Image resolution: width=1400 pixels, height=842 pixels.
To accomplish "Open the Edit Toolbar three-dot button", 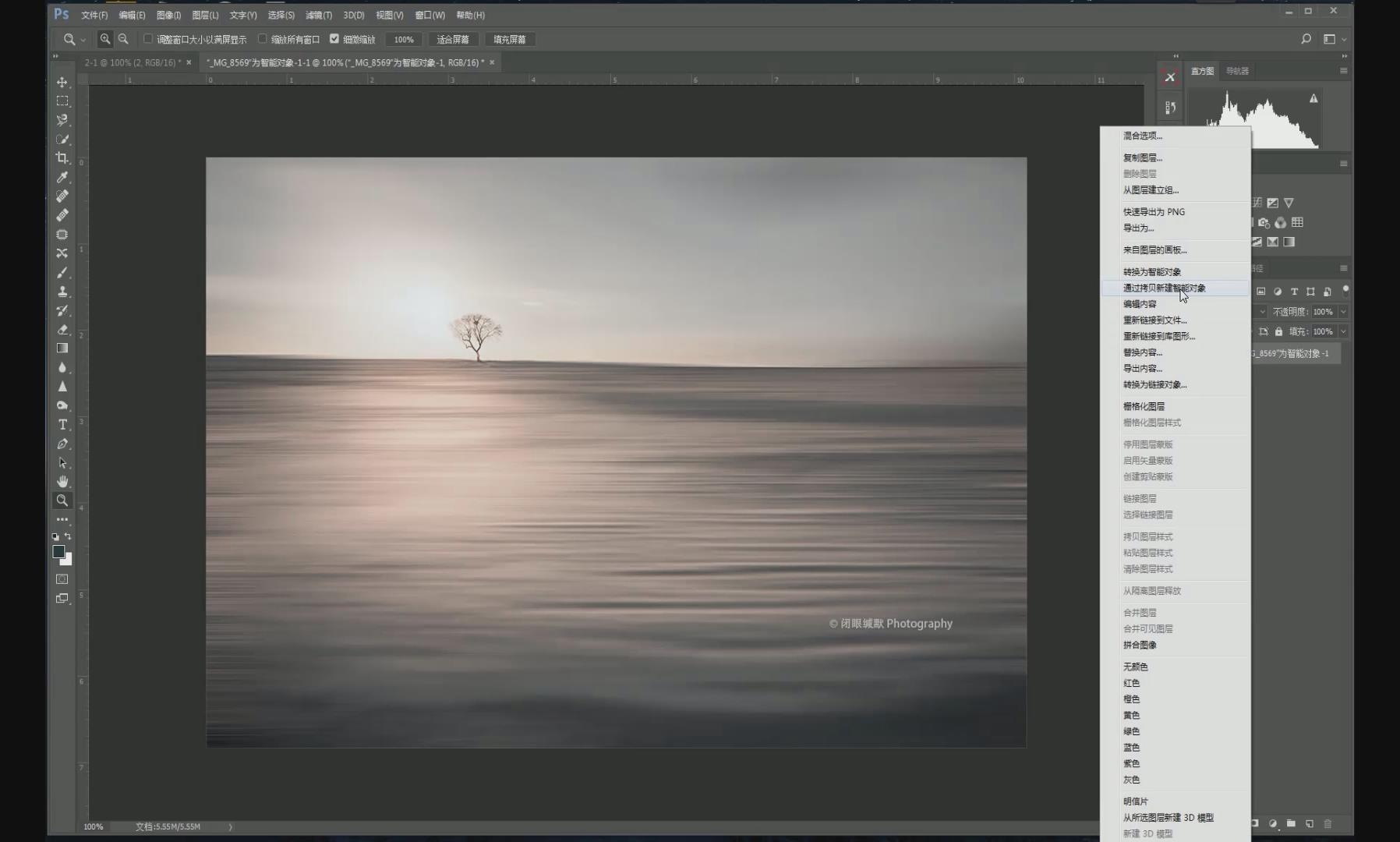I will (62, 519).
